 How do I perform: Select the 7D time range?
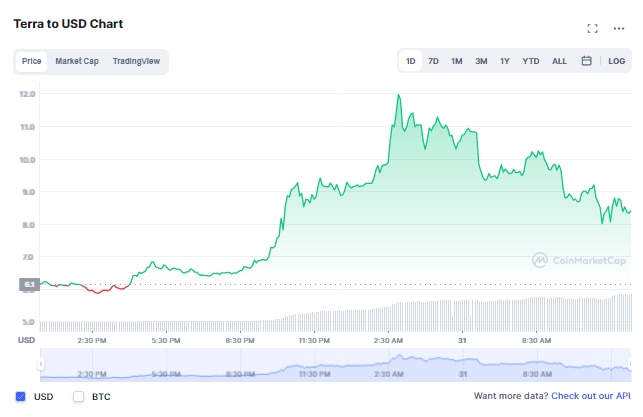tap(433, 61)
